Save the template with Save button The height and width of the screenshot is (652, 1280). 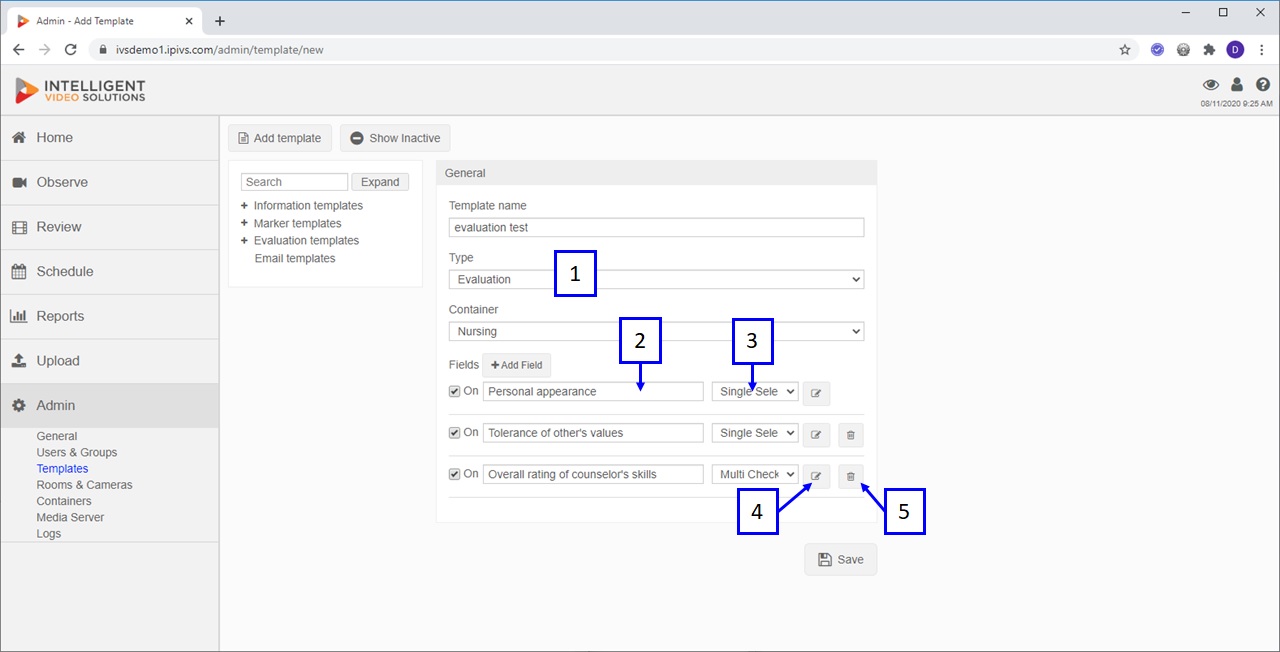(x=840, y=560)
